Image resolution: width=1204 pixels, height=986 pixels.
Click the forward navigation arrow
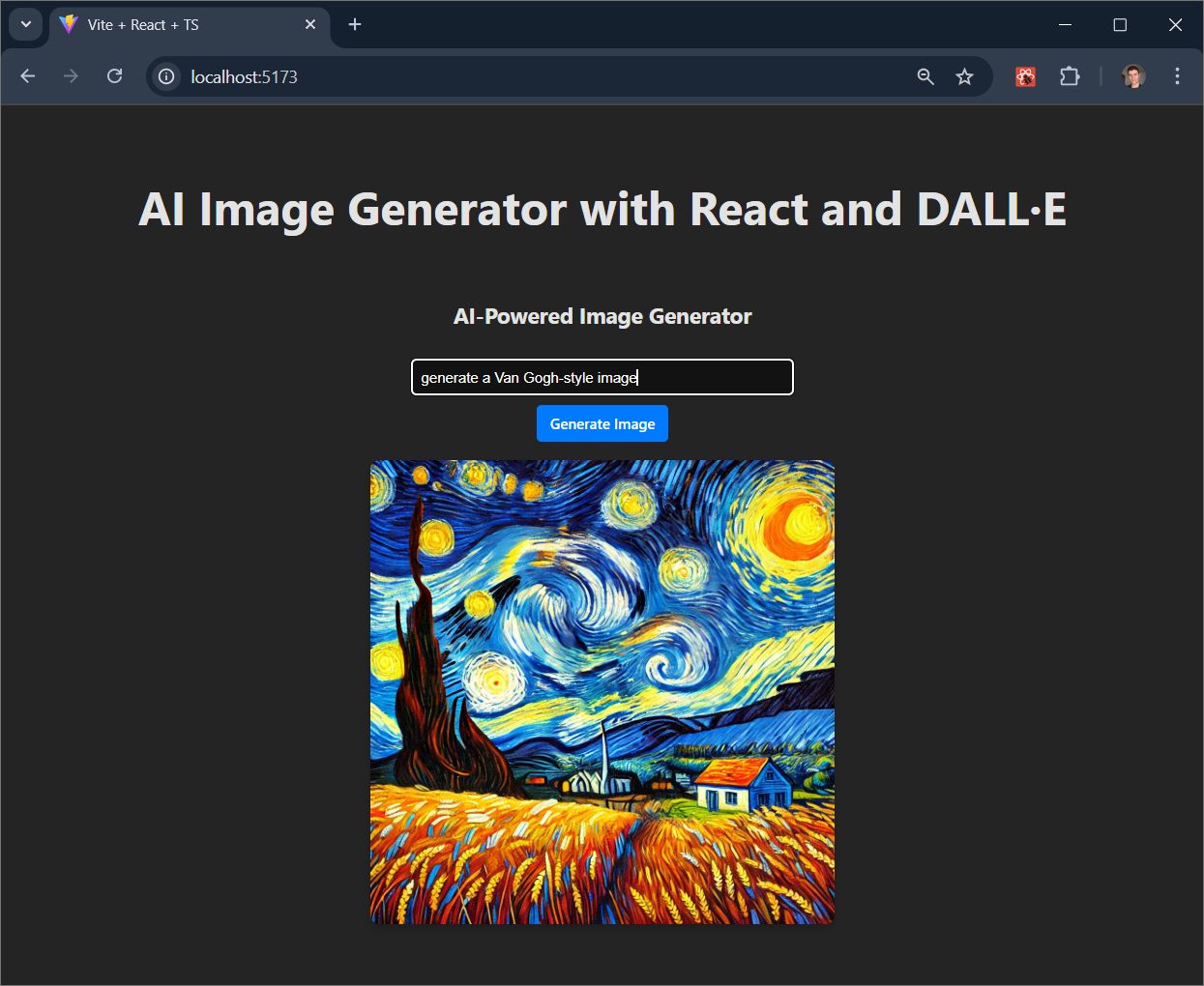tap(71, 76)
